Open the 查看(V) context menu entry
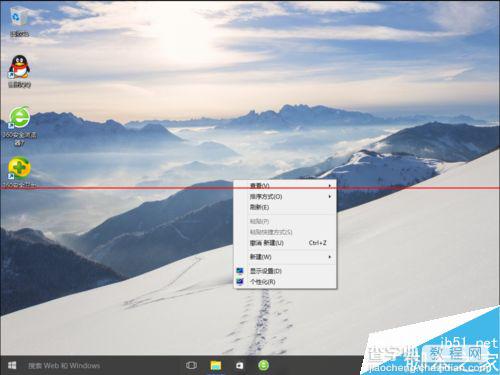The width and height of the screenshot is (500, 375). click(x=285, y=186)
